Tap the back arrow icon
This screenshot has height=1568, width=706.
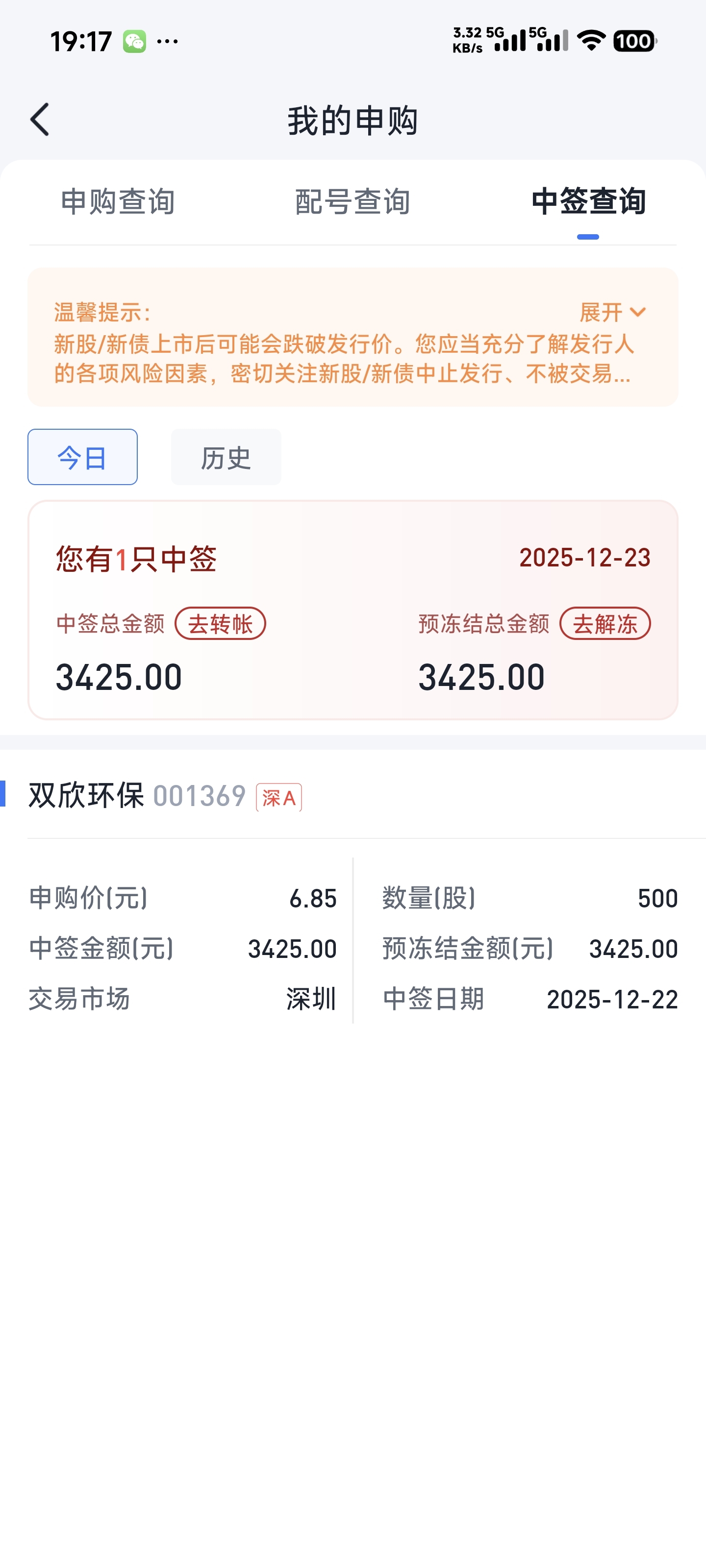coord(40,119)
